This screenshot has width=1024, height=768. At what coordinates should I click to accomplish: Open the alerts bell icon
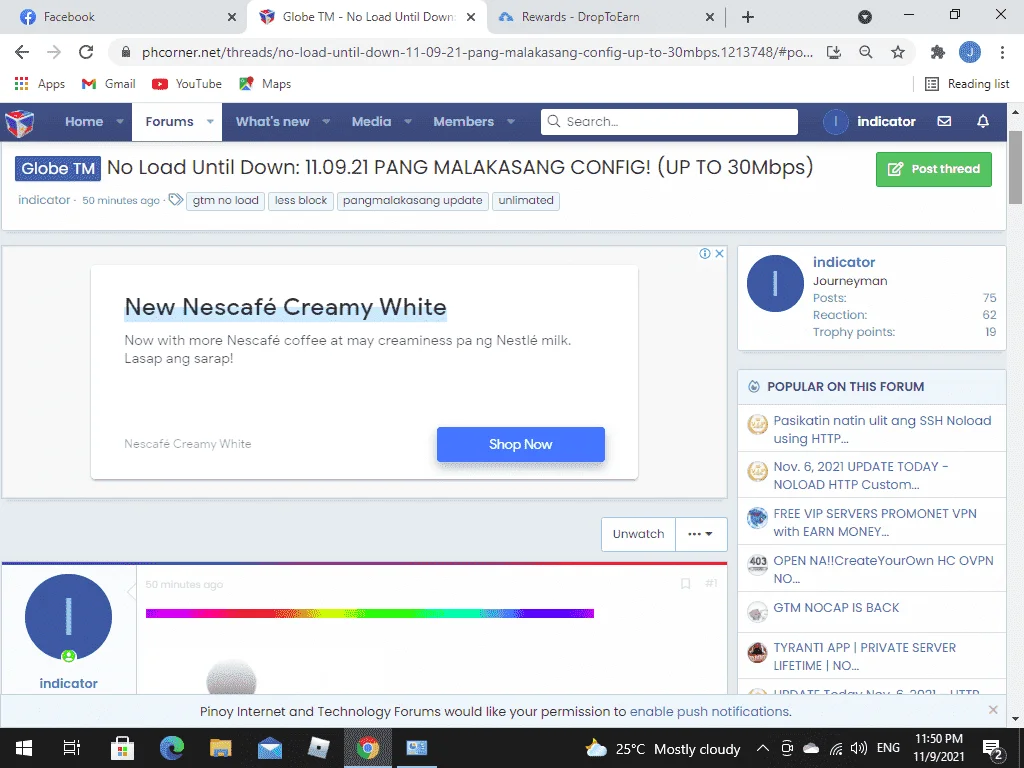click(983, 121)
